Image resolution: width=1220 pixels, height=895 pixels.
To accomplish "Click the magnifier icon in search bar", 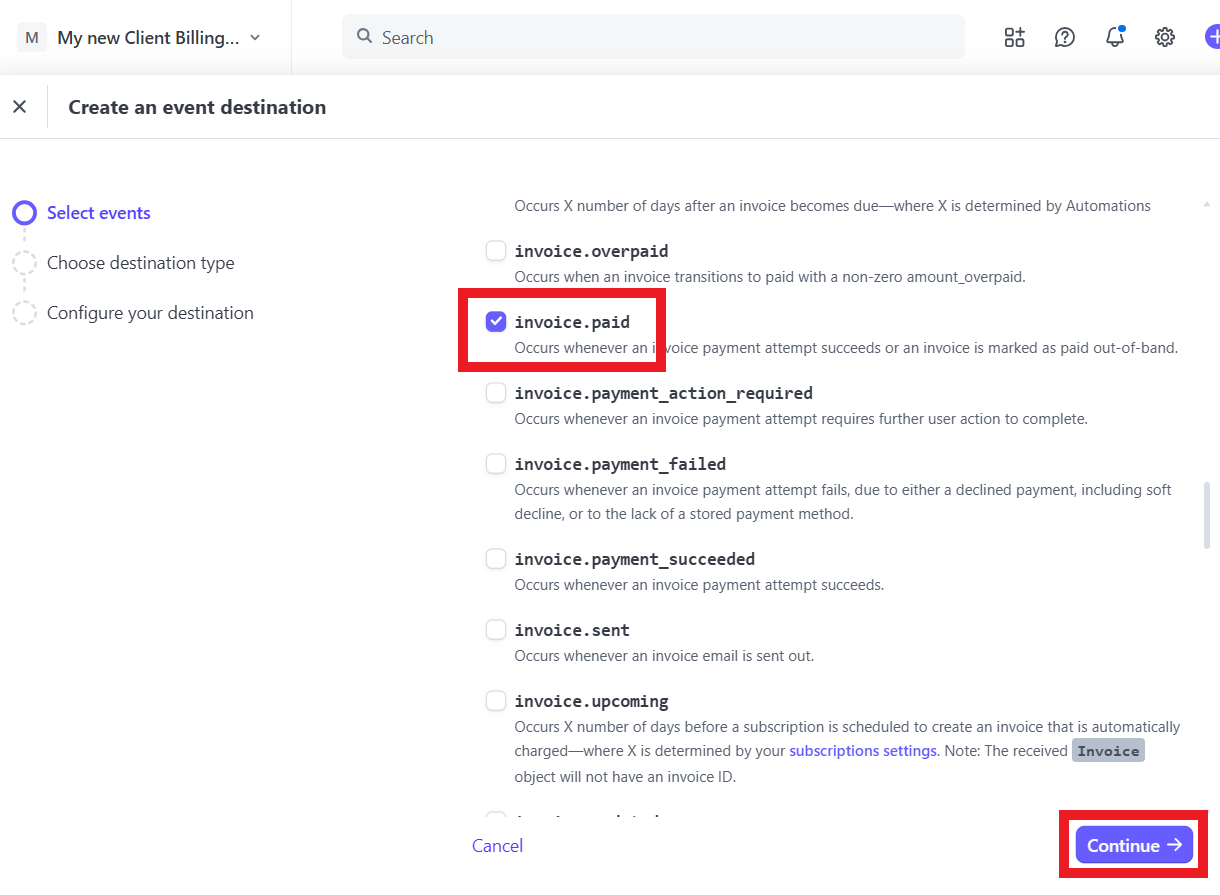I will click(x=364, y=37).
